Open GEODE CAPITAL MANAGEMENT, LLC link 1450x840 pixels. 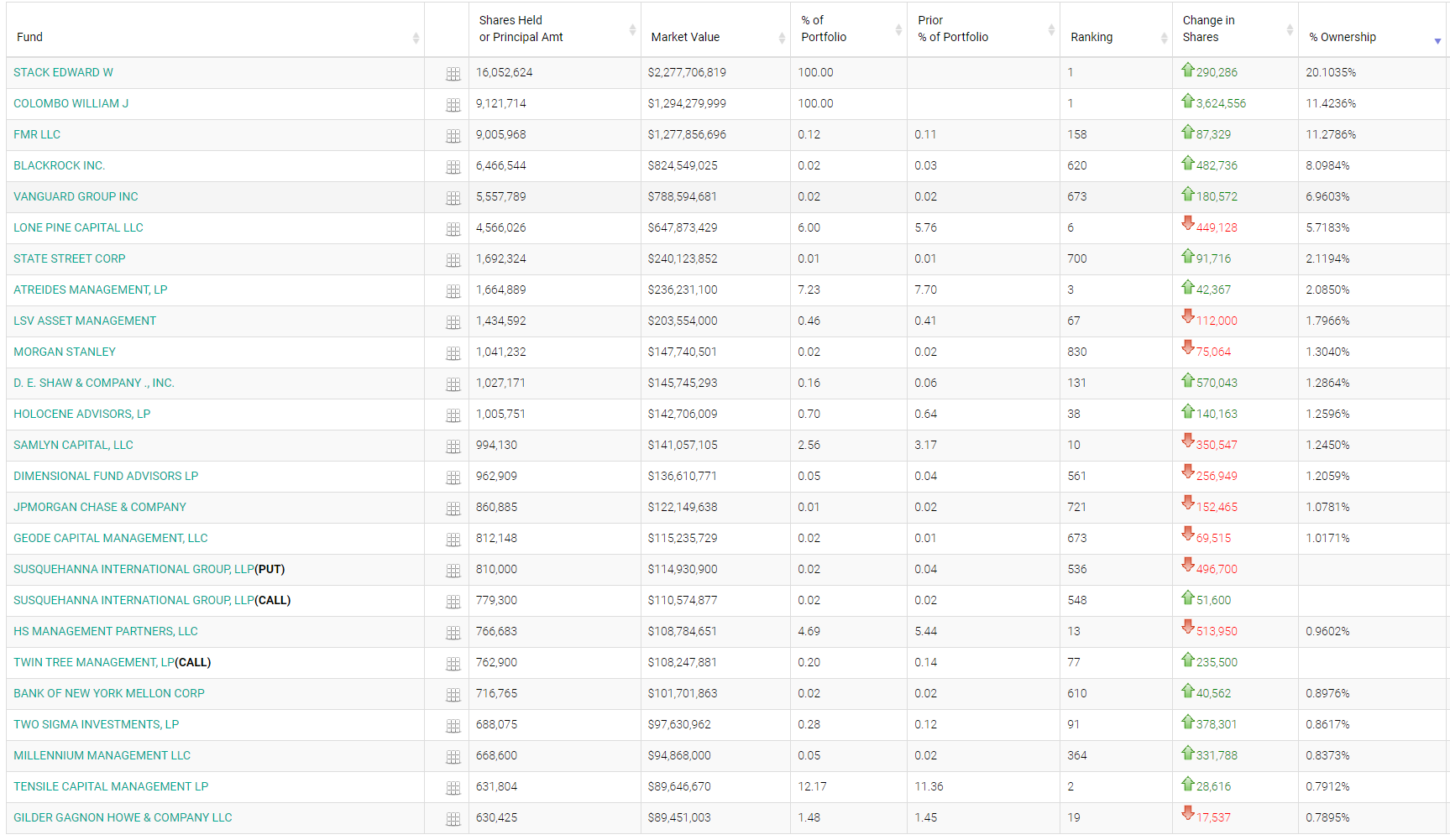pyautogui.click(x=110, y=538)
